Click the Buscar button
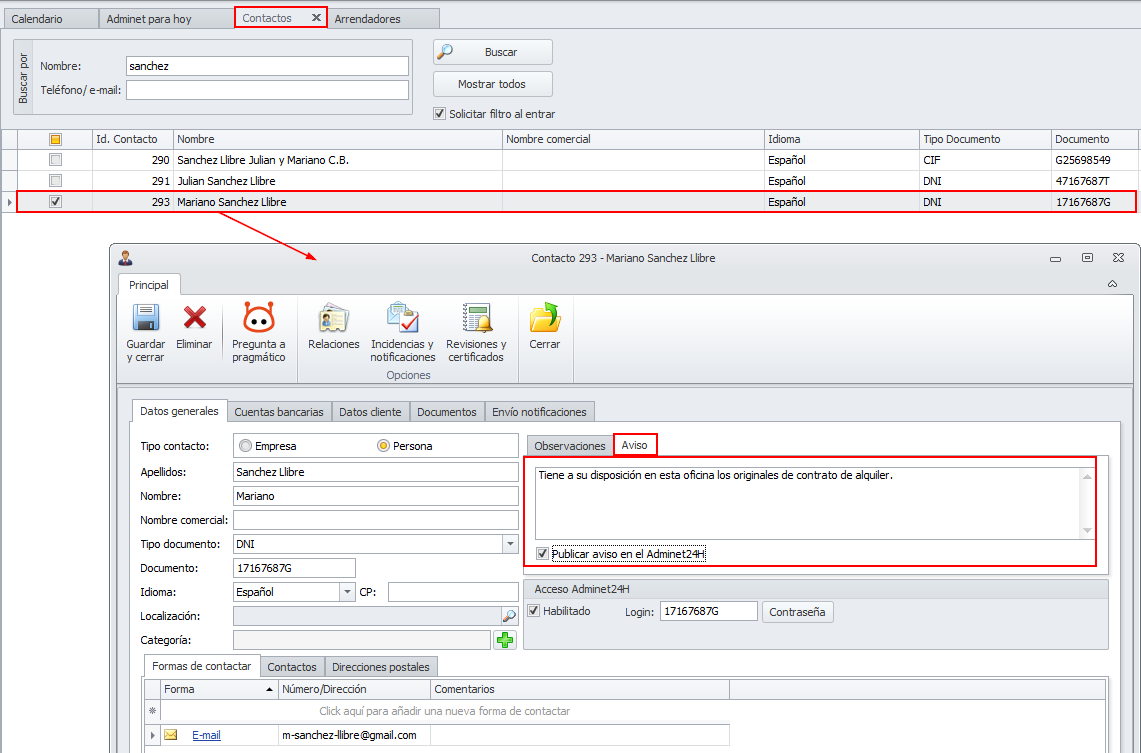The width and height of the screenshot is (1141, 753). [x=493, y=52]
